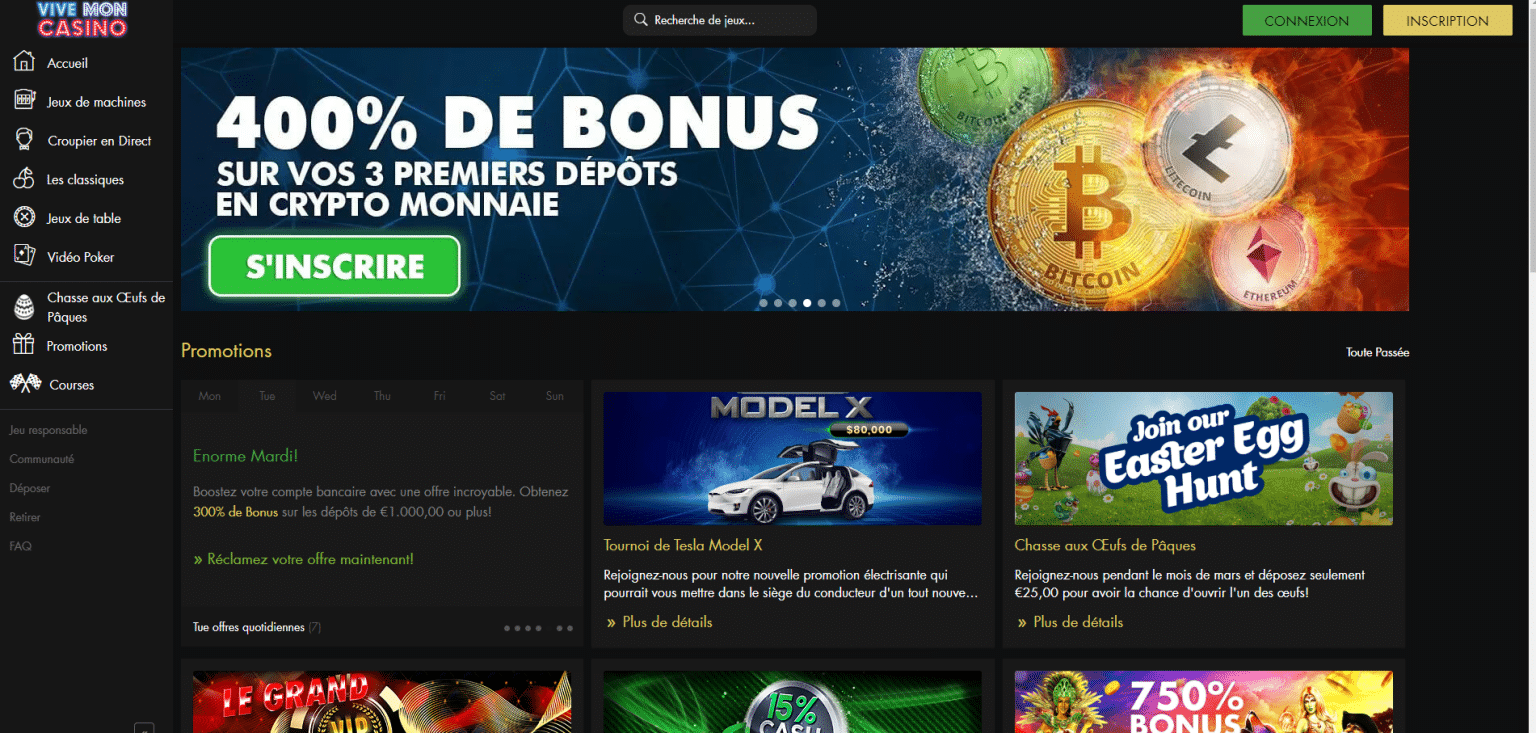Click the green CONNEXION button
The image size is (1536, 733).
[x=1307, y=20]
